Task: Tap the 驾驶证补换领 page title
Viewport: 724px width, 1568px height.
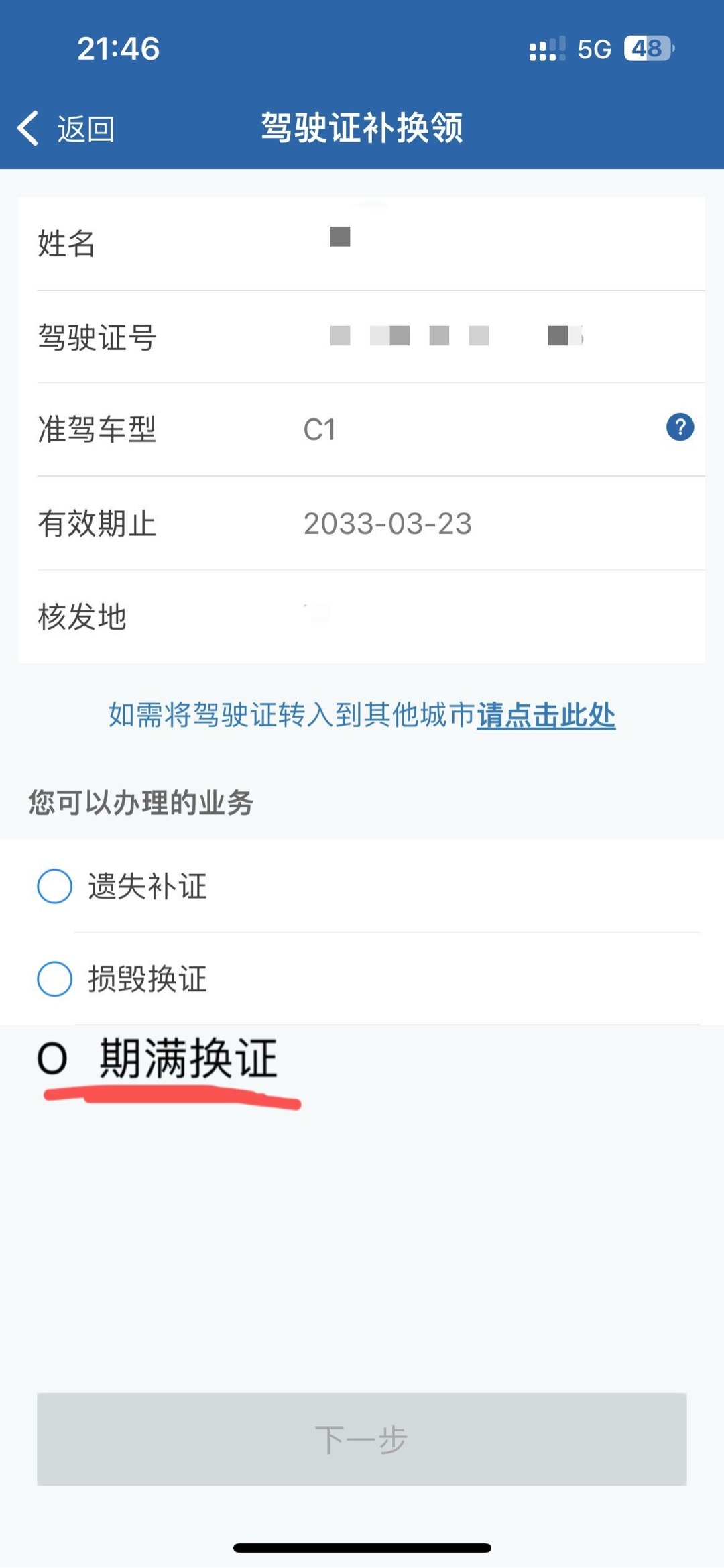Action: coord(362,127)
